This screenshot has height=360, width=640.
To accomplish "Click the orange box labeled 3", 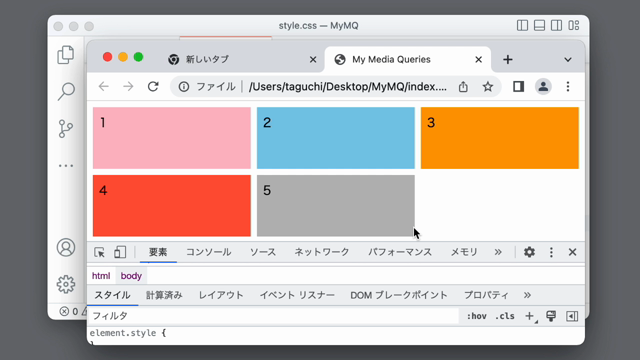I will point(500,138).
